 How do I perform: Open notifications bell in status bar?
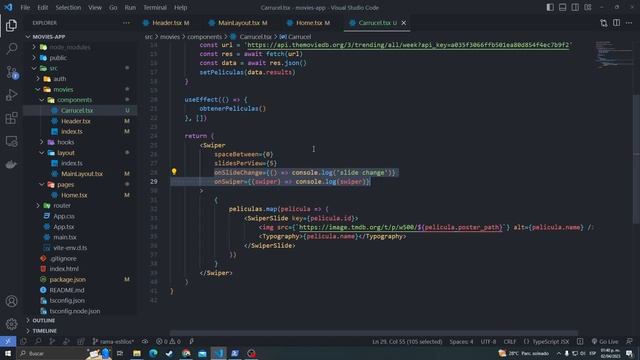[629, 341]
